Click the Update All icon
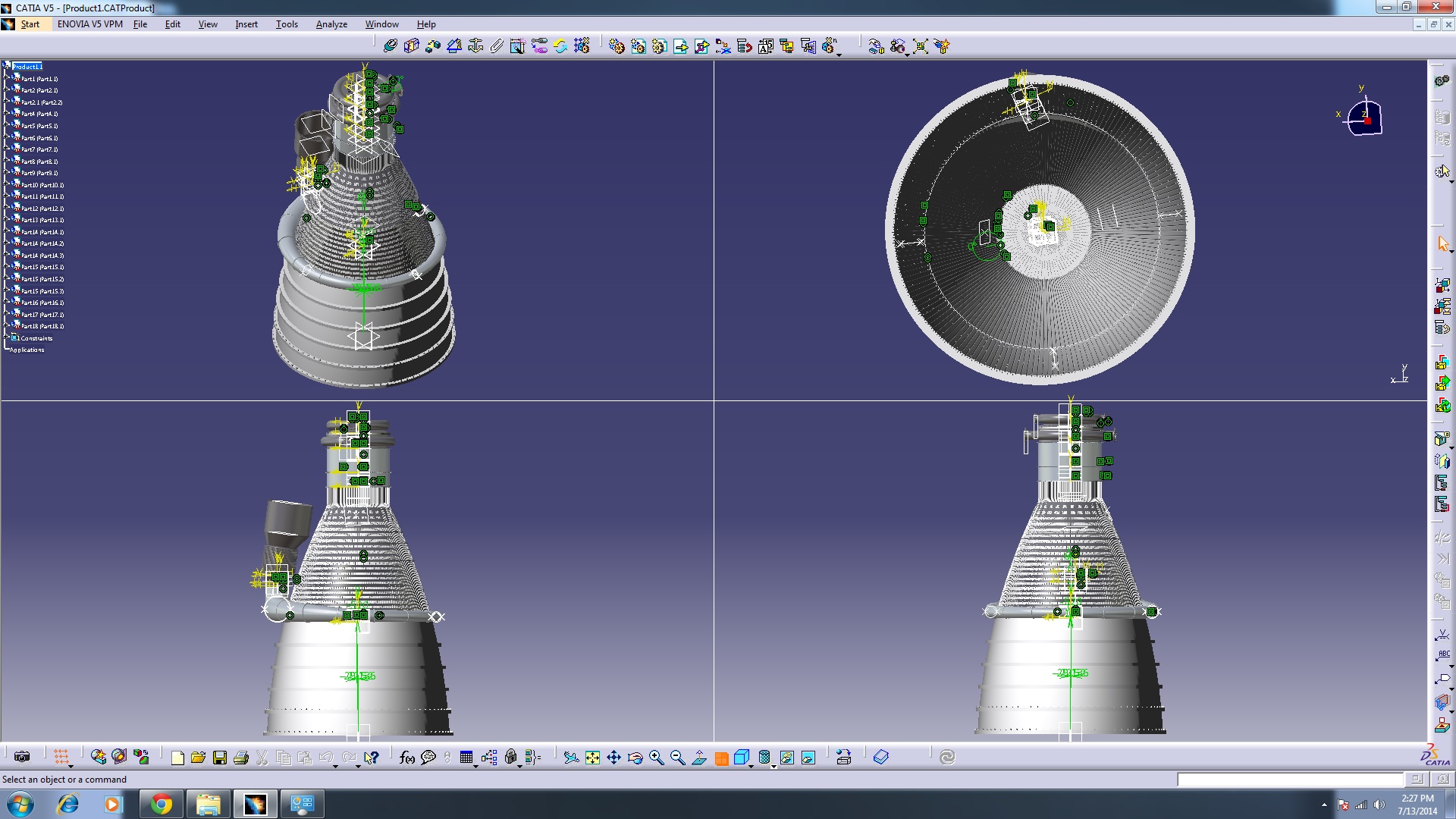 947,757
